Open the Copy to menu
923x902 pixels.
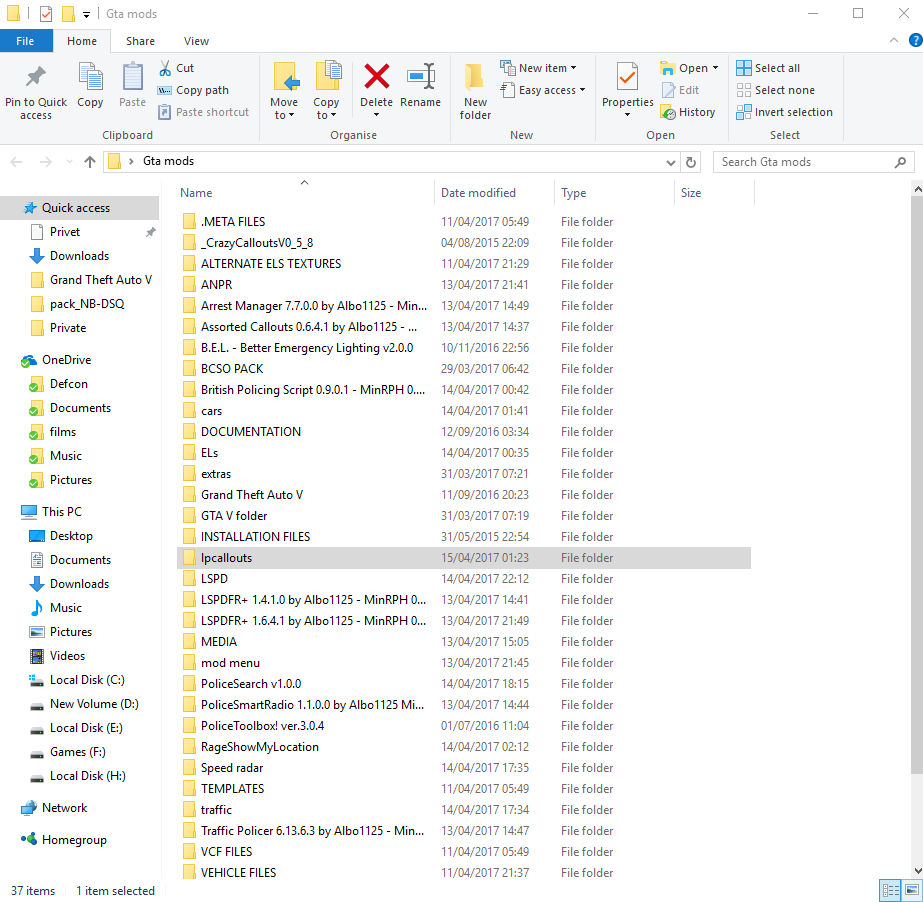(x=327, y=91)
